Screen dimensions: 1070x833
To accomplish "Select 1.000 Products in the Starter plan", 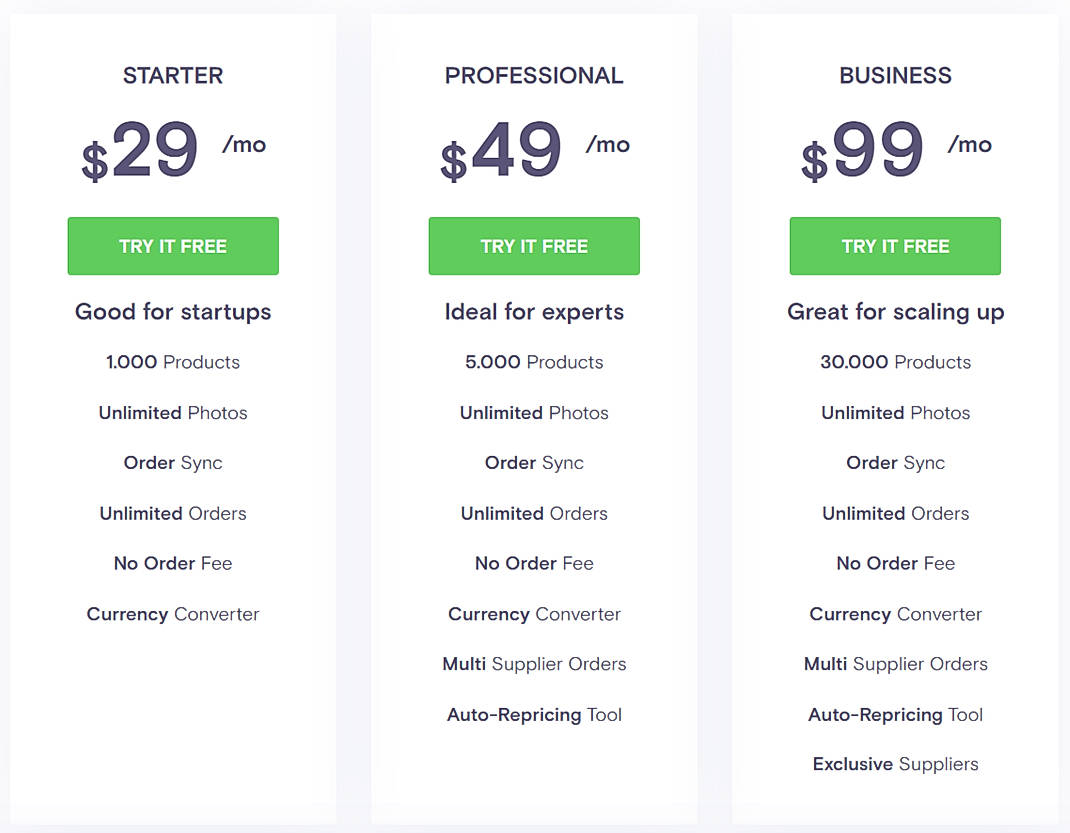I will (x=172, y=362).
